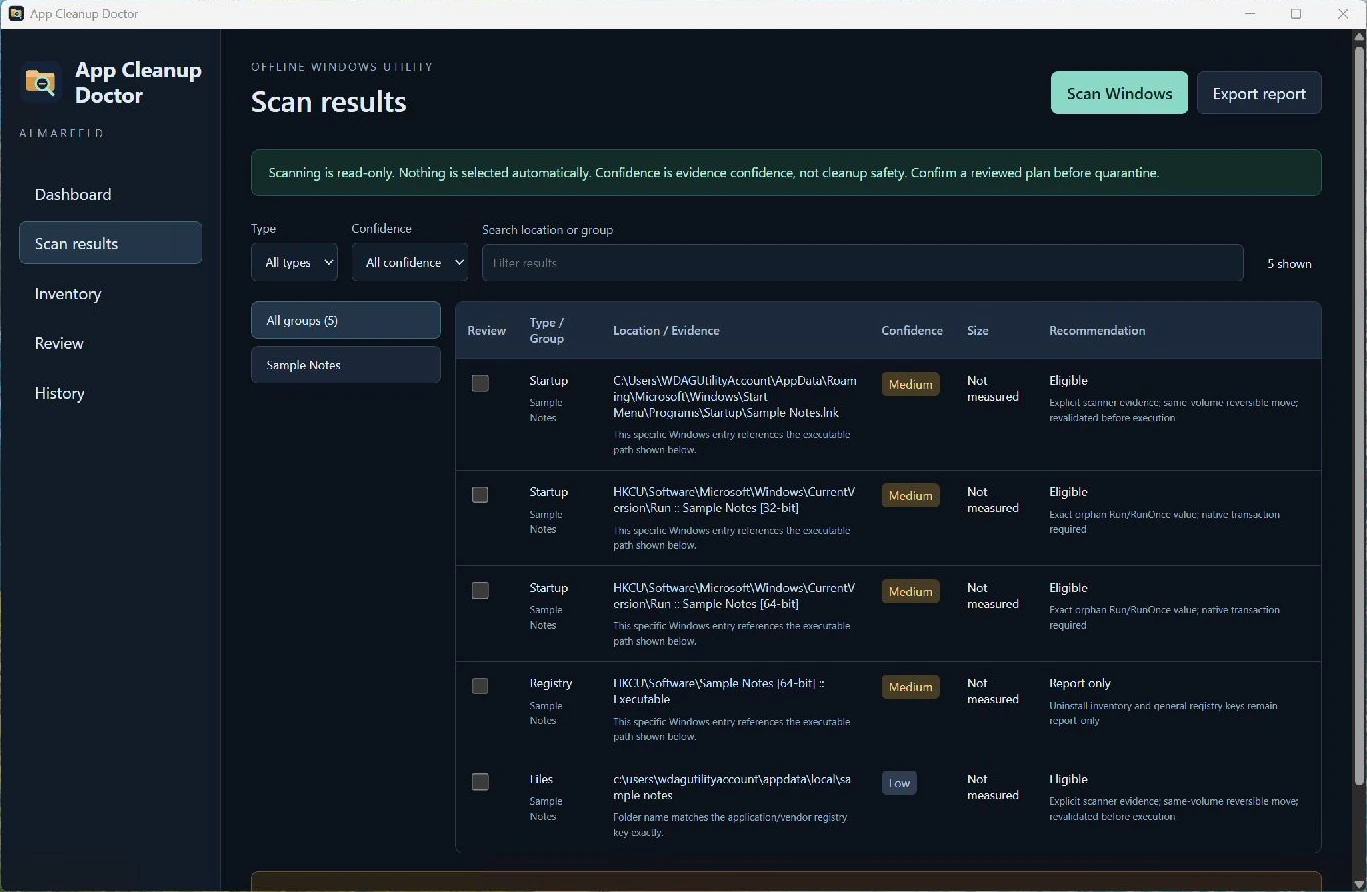Click the Confidence column header in the table
This screenshot has width=1367, height=892.
point(912,330)
